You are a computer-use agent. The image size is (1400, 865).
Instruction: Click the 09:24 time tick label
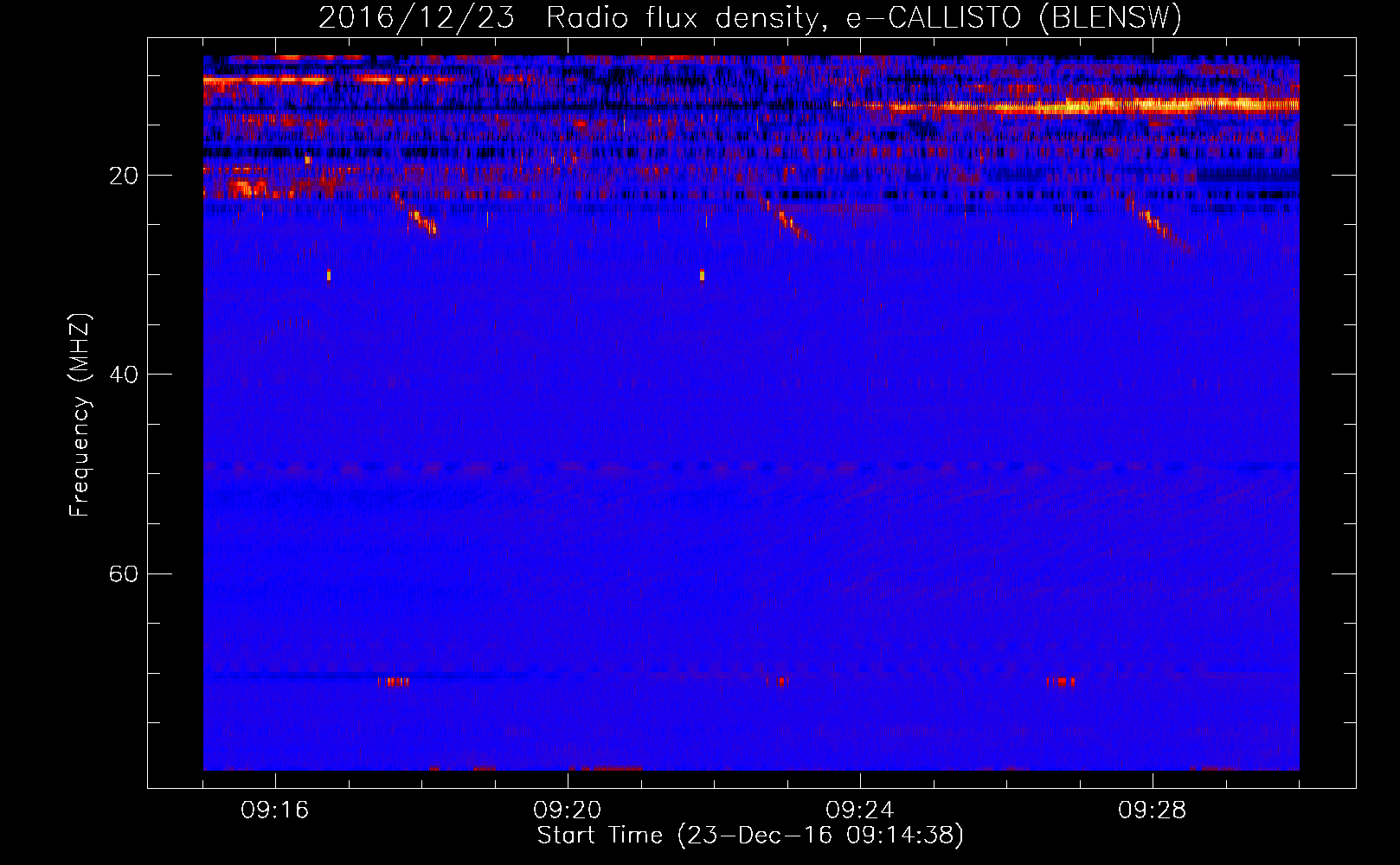pos(860,811)
